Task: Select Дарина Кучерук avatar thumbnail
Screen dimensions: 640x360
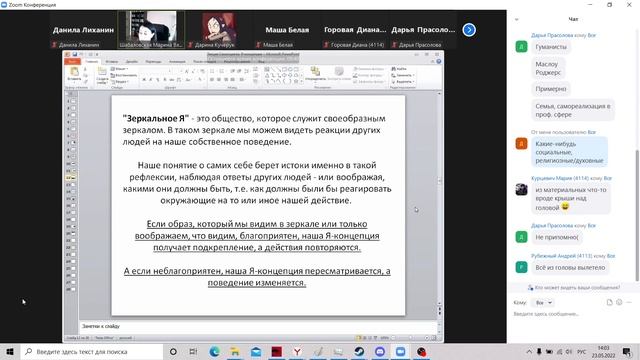Action: (x=219, y=30)
